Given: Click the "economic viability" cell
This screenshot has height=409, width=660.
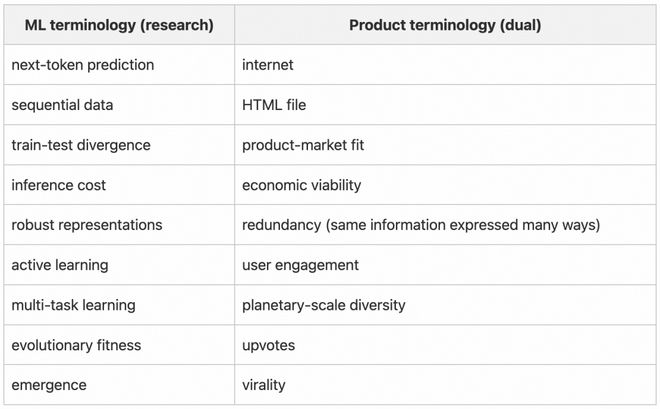Looking at the screenshot, I should pyautogui.click(x=301, y=185).
